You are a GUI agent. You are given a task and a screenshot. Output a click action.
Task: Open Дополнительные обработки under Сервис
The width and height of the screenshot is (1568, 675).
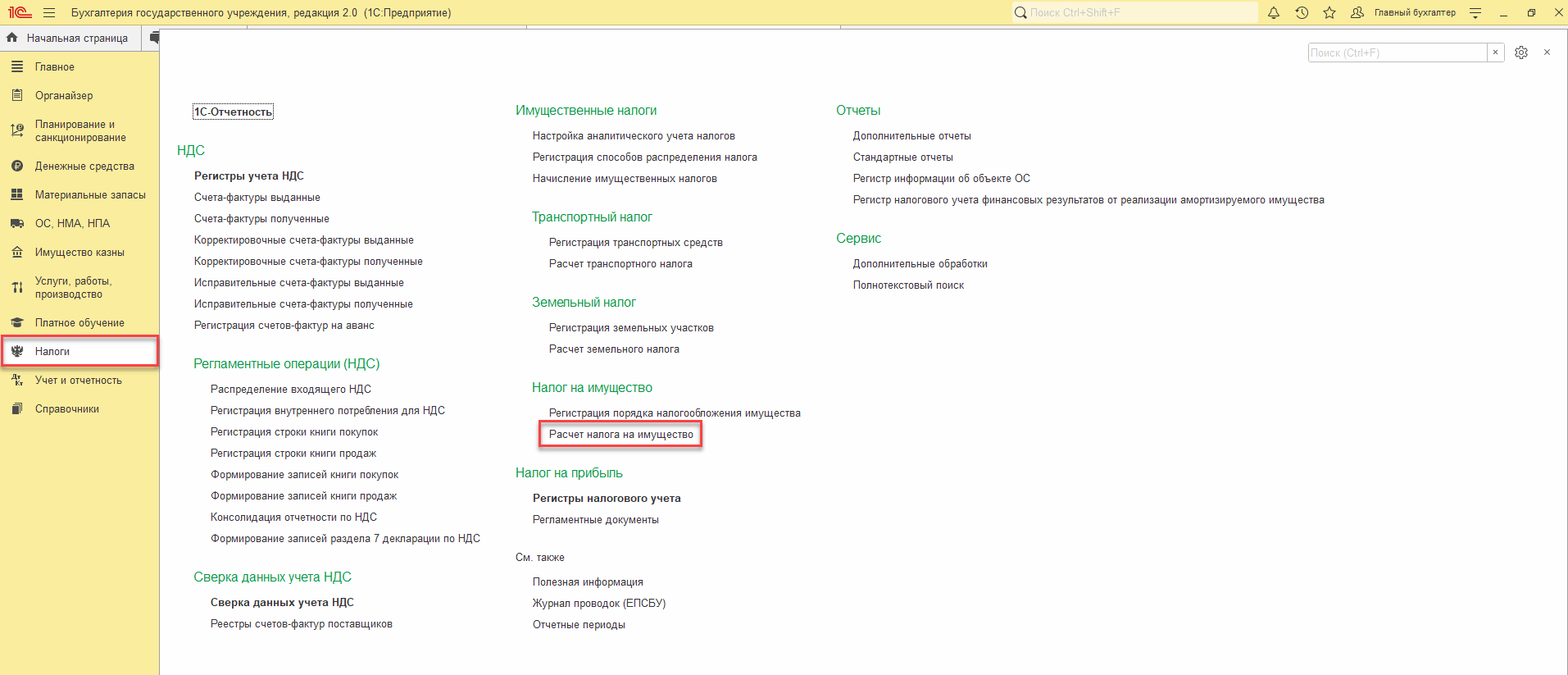coord(920,263)
